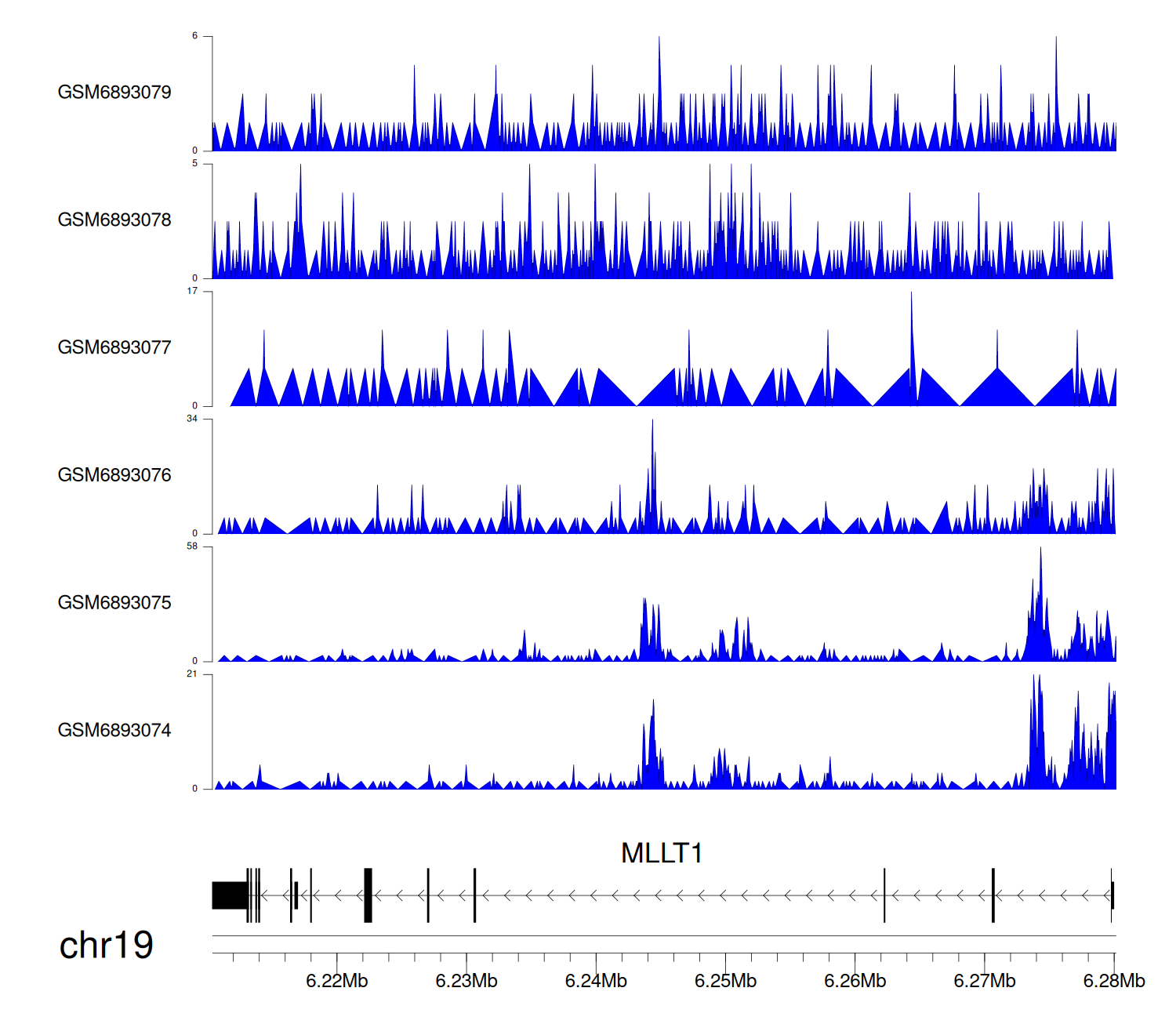Click the GSM6893079 track label
The height and width of the screenshot is (1035, 1176).
coord(114,93)
